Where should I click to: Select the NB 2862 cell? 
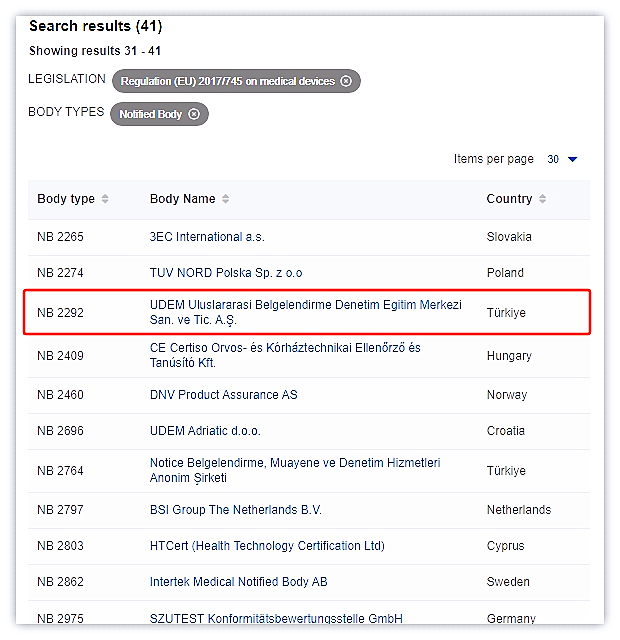60,582
